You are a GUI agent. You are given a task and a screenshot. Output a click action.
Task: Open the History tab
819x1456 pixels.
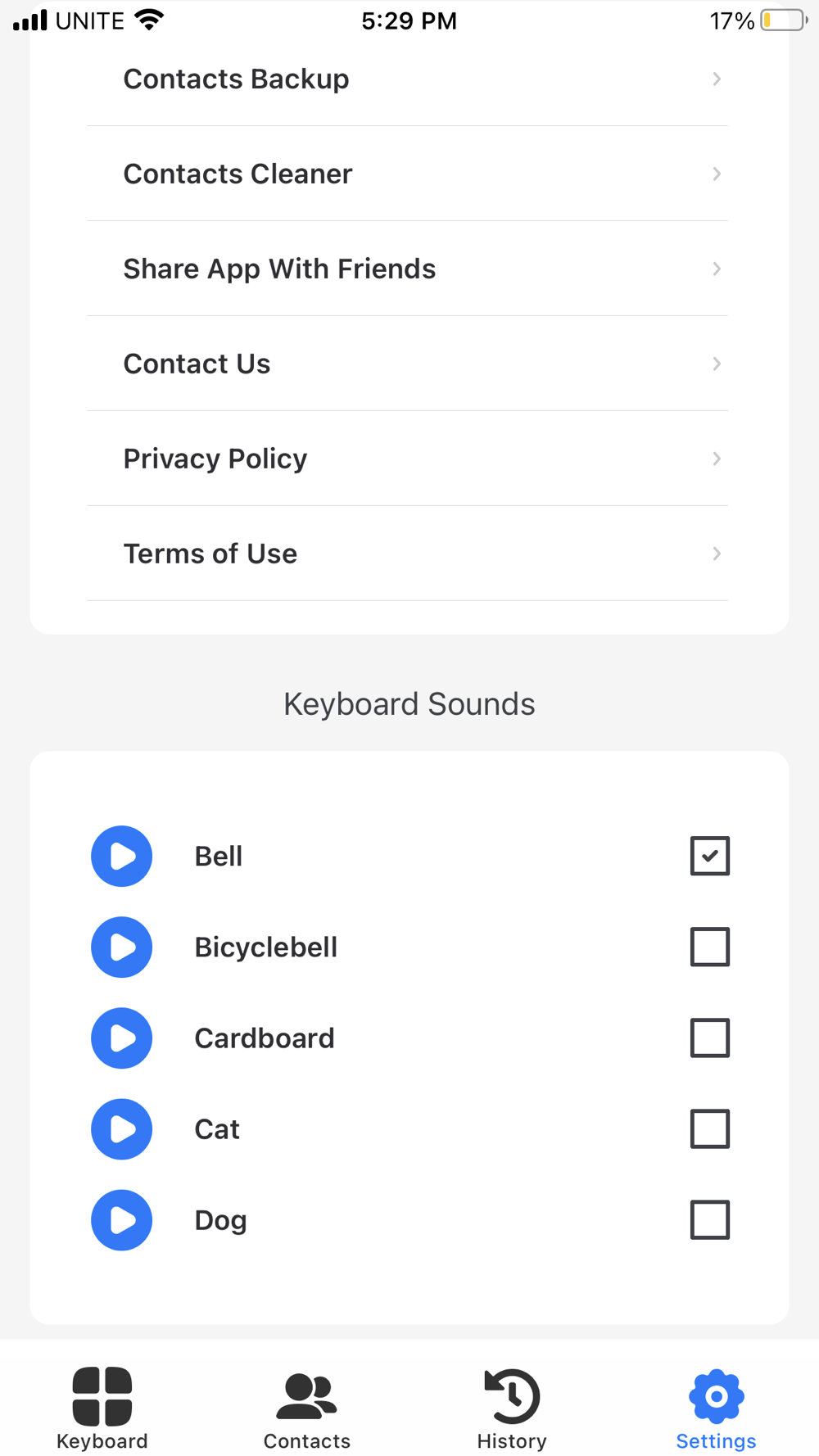(x=512, y=1408)
